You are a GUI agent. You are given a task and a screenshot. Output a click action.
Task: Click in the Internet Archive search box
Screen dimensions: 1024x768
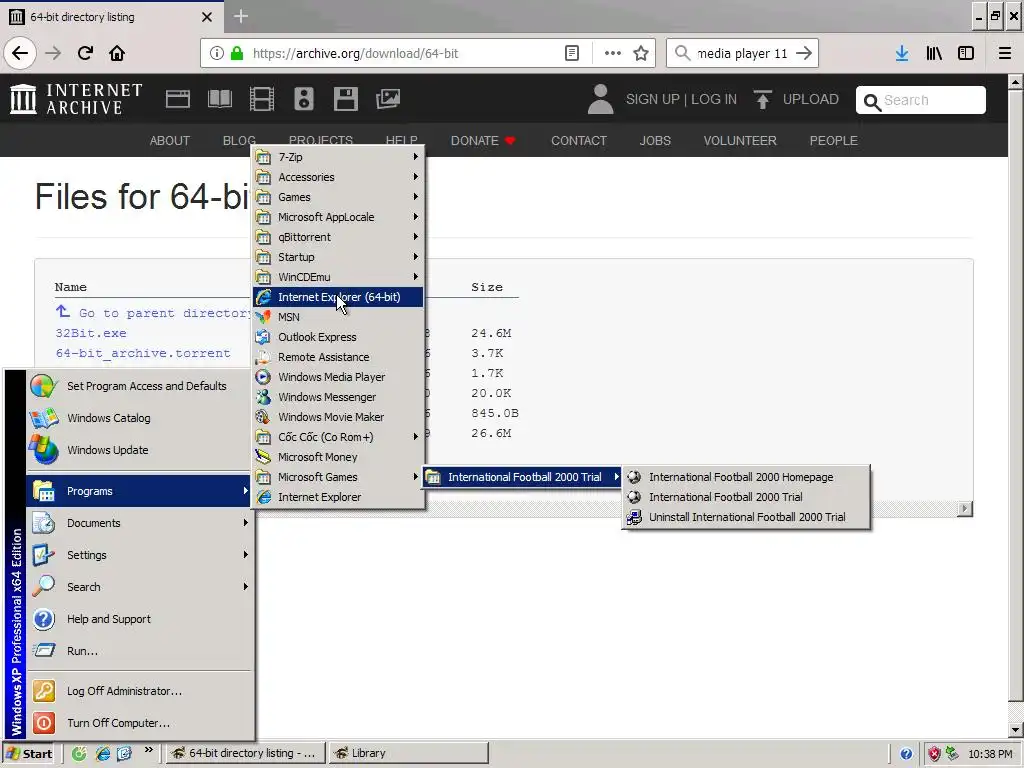click(921, 100)
